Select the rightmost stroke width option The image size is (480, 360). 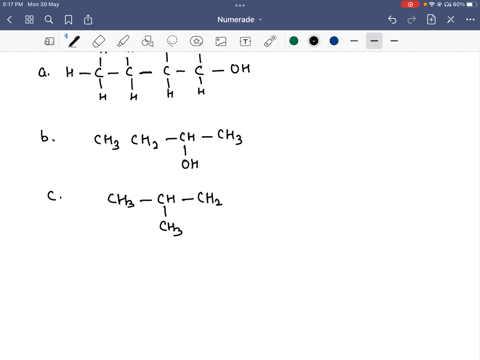point(394,41)
